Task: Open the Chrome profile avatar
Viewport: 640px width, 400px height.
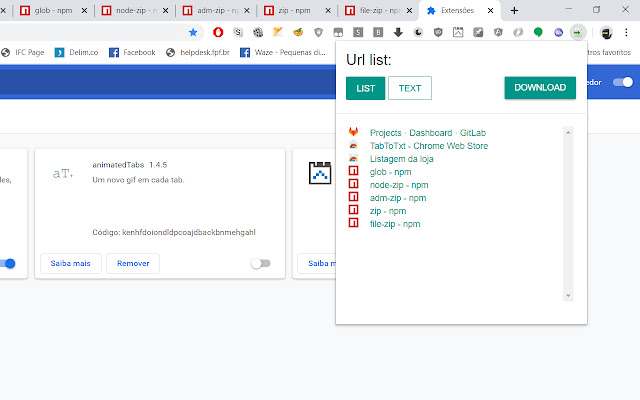Action: tap(607, 33)
